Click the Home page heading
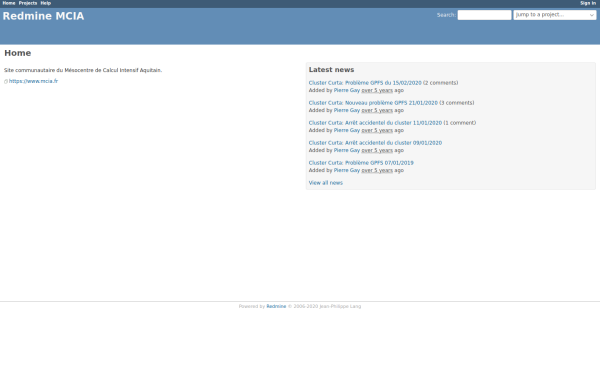The height and width of the screenshot is (375, 600). (18, 53)
